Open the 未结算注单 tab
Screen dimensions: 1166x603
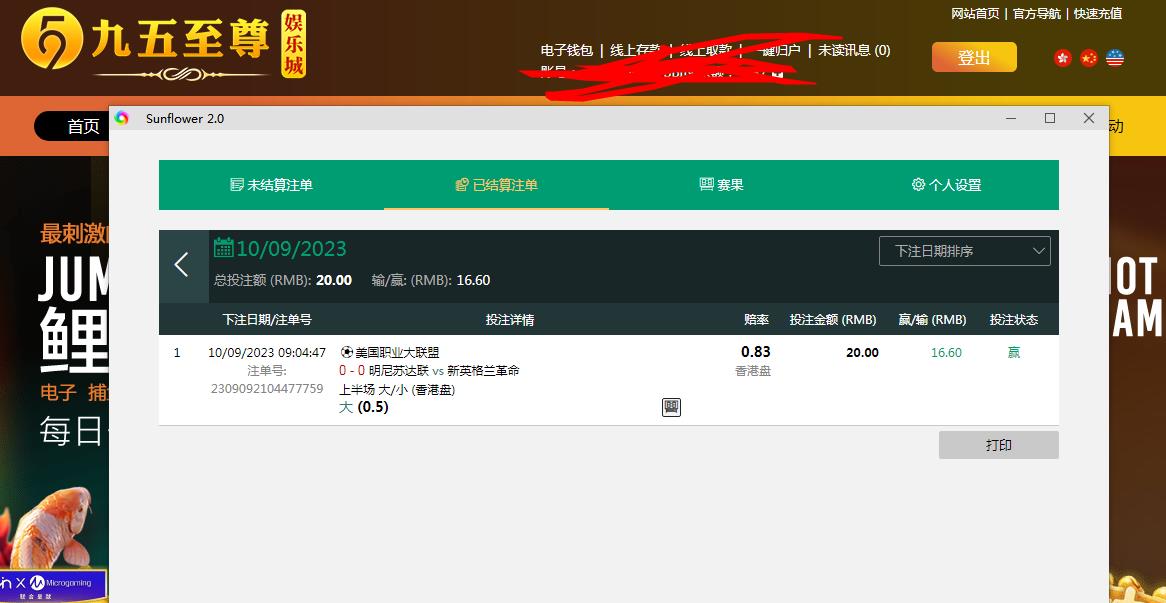[271, 185]
